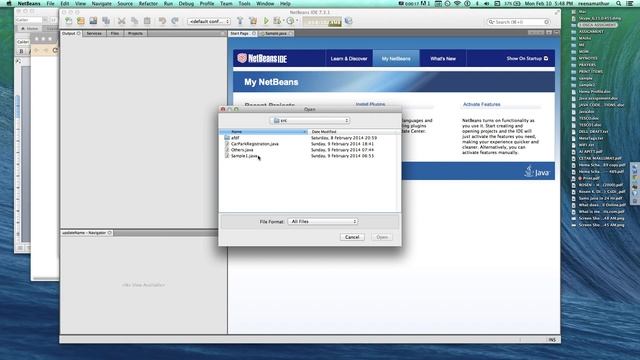Click the Save All toolbar icon
Screen dimensions: 640x360
click(106, 21)
